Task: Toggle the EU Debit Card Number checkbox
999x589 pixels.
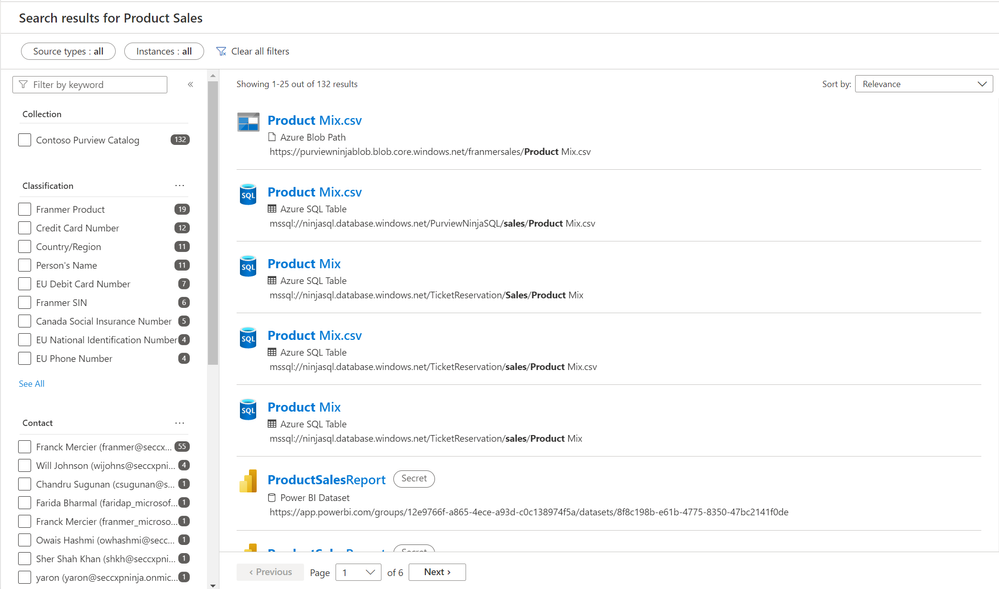Action: click(25, 284)
